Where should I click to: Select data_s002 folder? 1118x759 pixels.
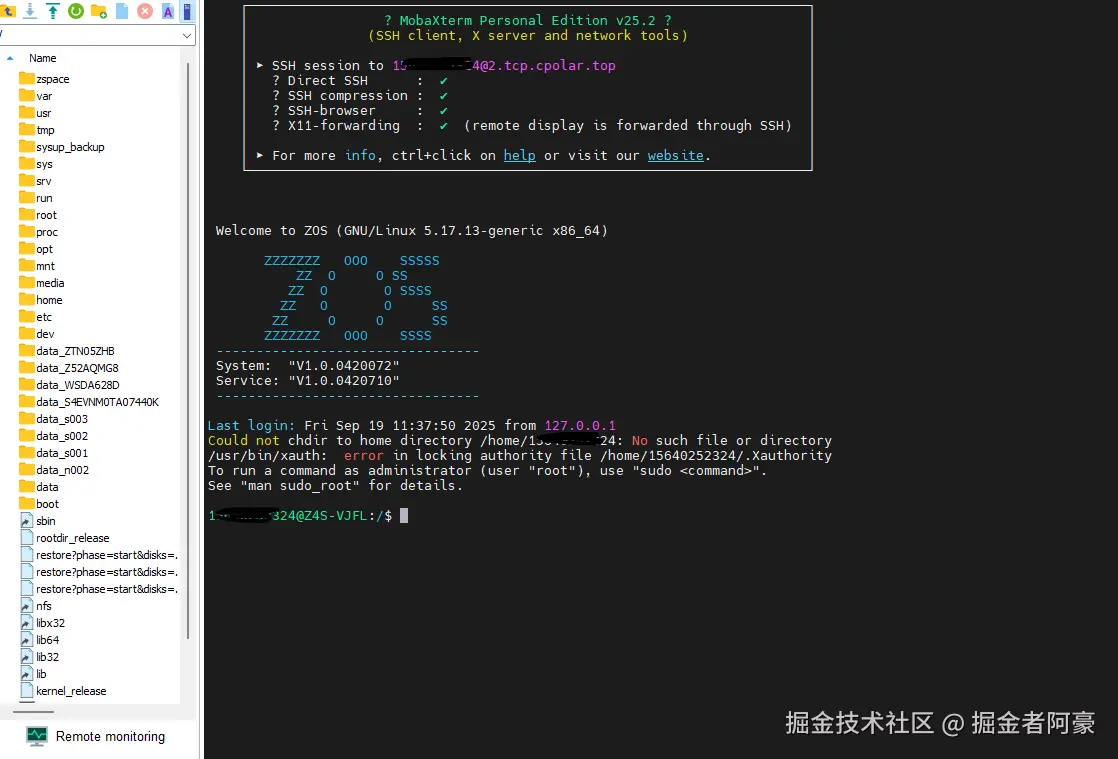click(53, 436)
